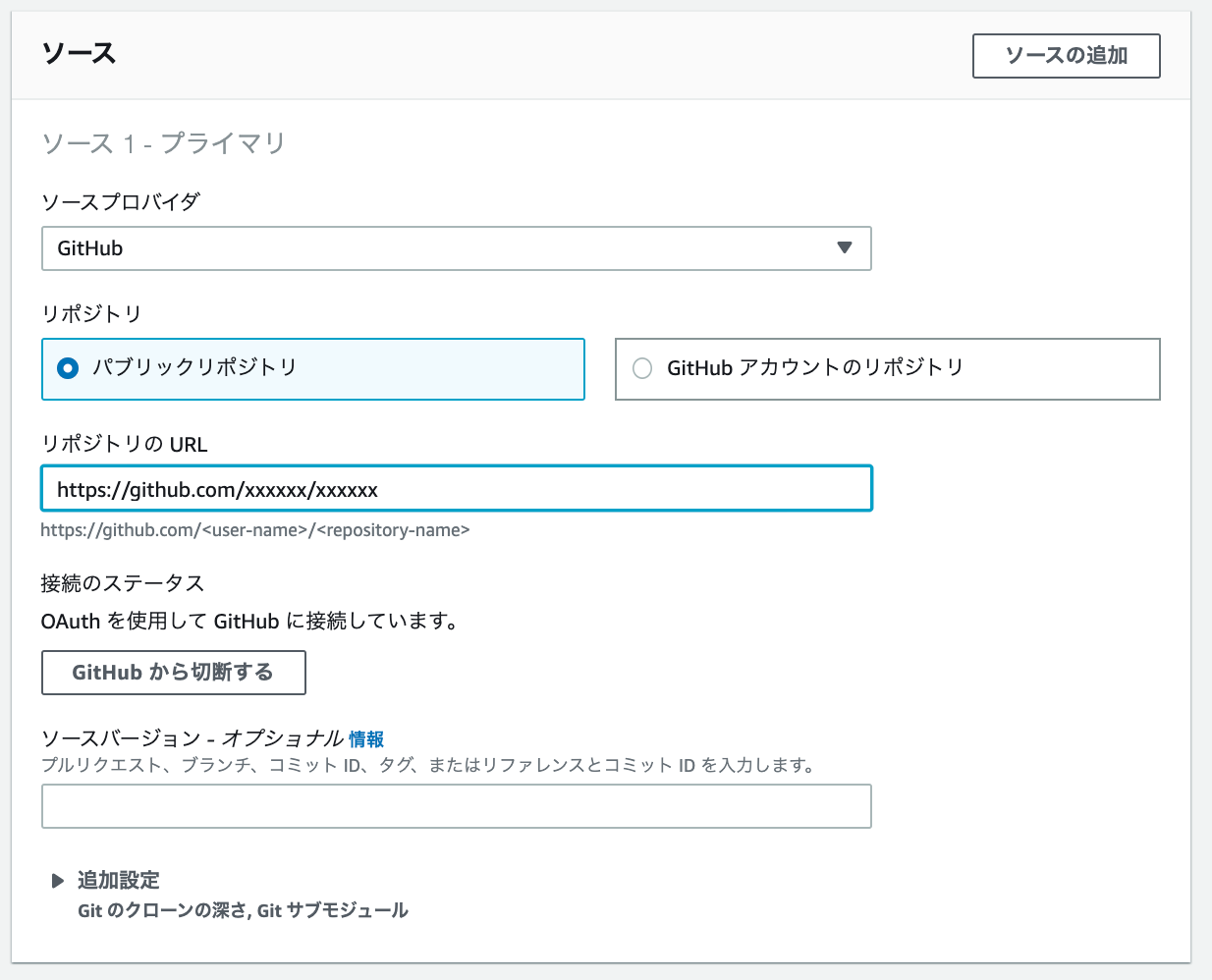Click the ソースの追加 button
The width and height of the screenshot is (1212, 980).
click(x=1066, y=56)
